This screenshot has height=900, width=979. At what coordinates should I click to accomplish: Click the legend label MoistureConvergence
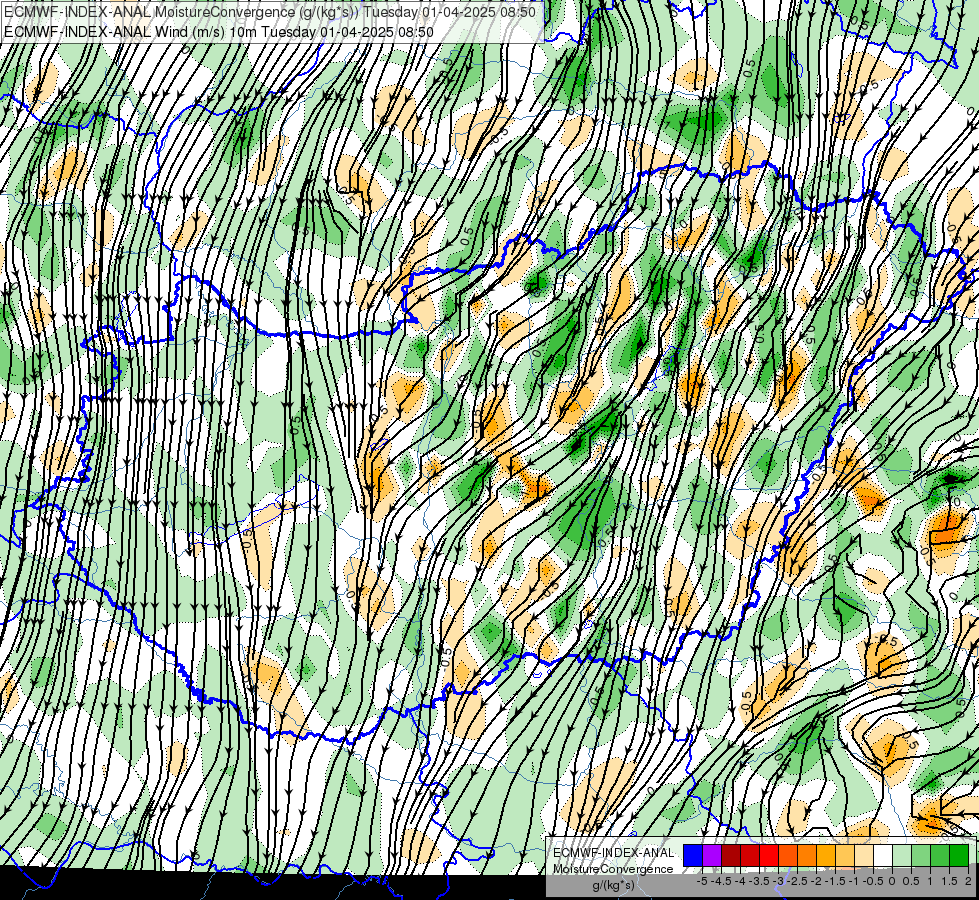coord(613,869)
